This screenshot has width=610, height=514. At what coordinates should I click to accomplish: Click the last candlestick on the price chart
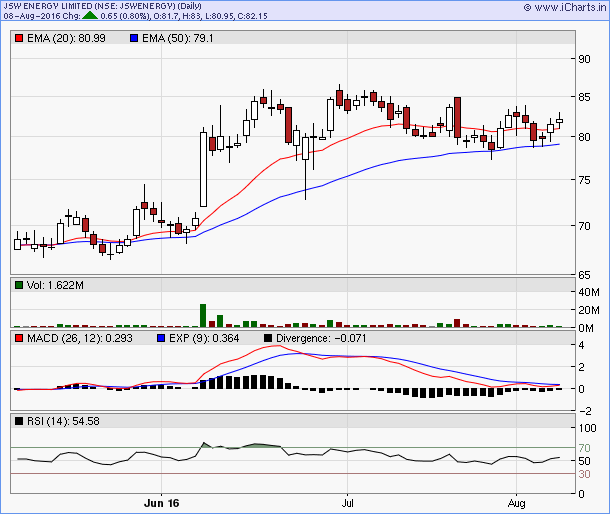pyautogui.click(x=559, y=121)
